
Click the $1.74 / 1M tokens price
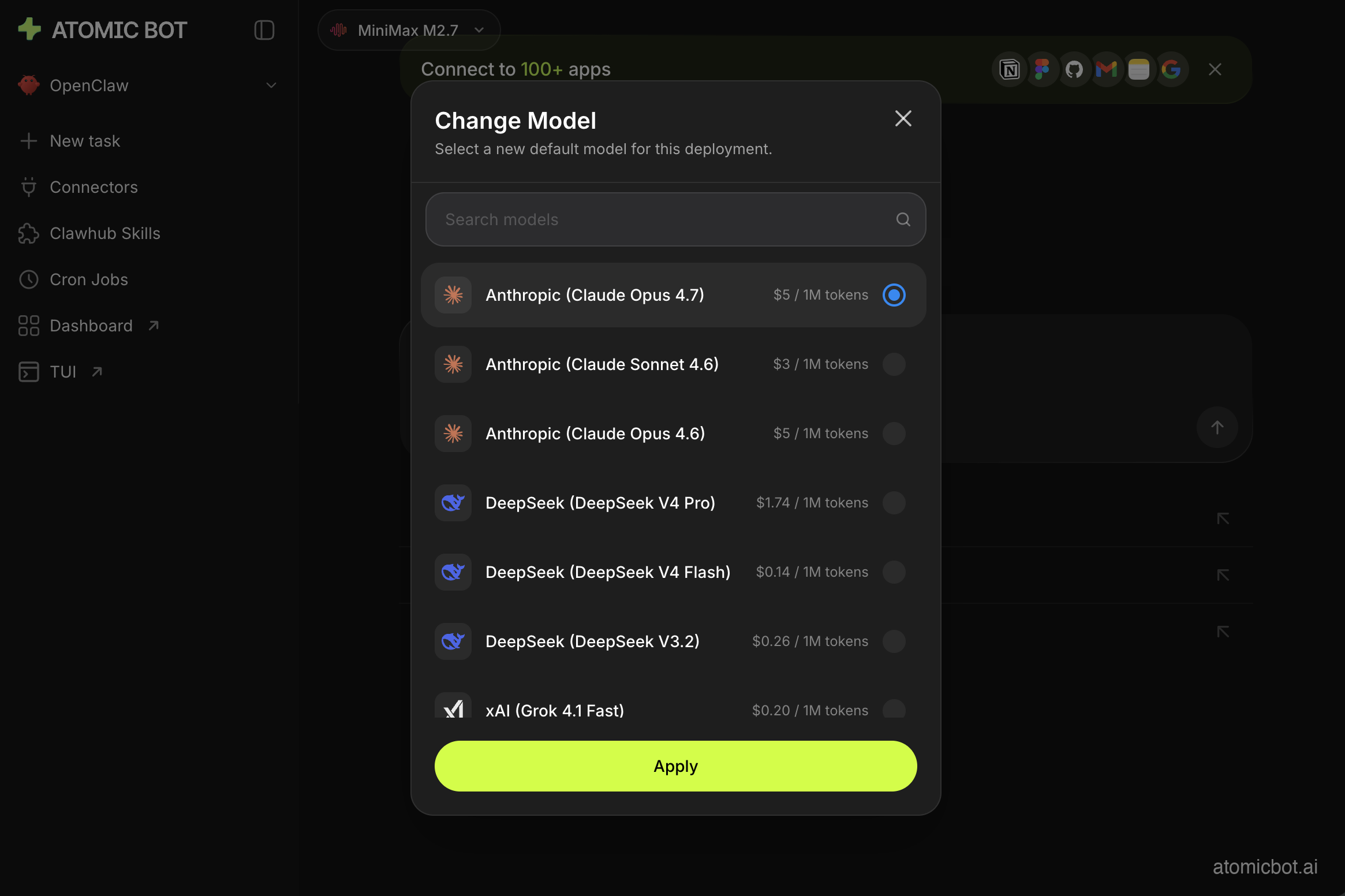[x=812, y=503]
